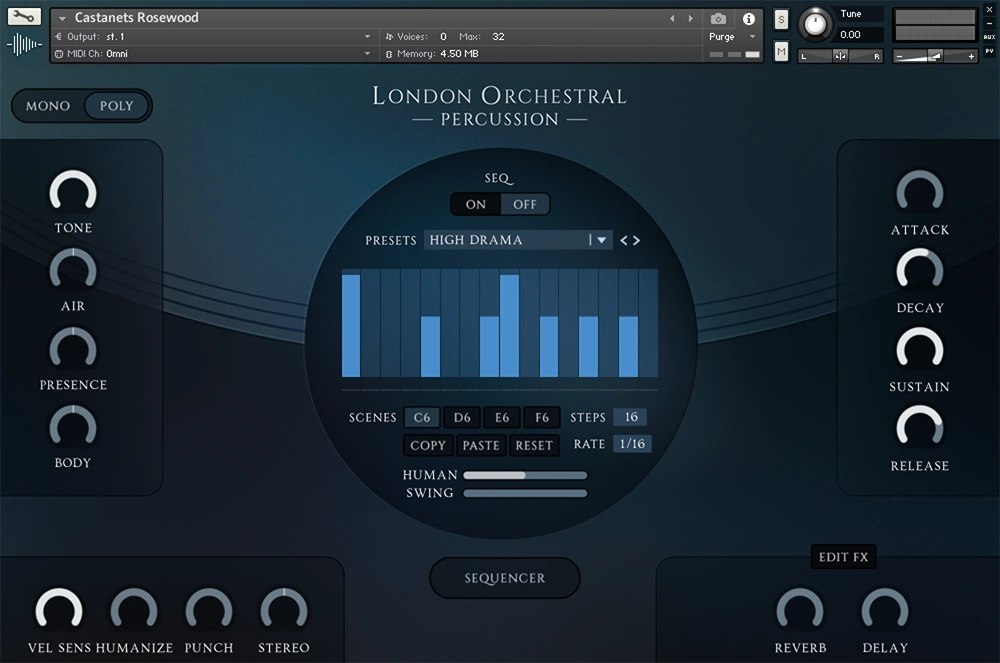Viewport: 1000px width, 663px height.
Task: Expand instrument name dropdown arrow
Action: [62, 18]
